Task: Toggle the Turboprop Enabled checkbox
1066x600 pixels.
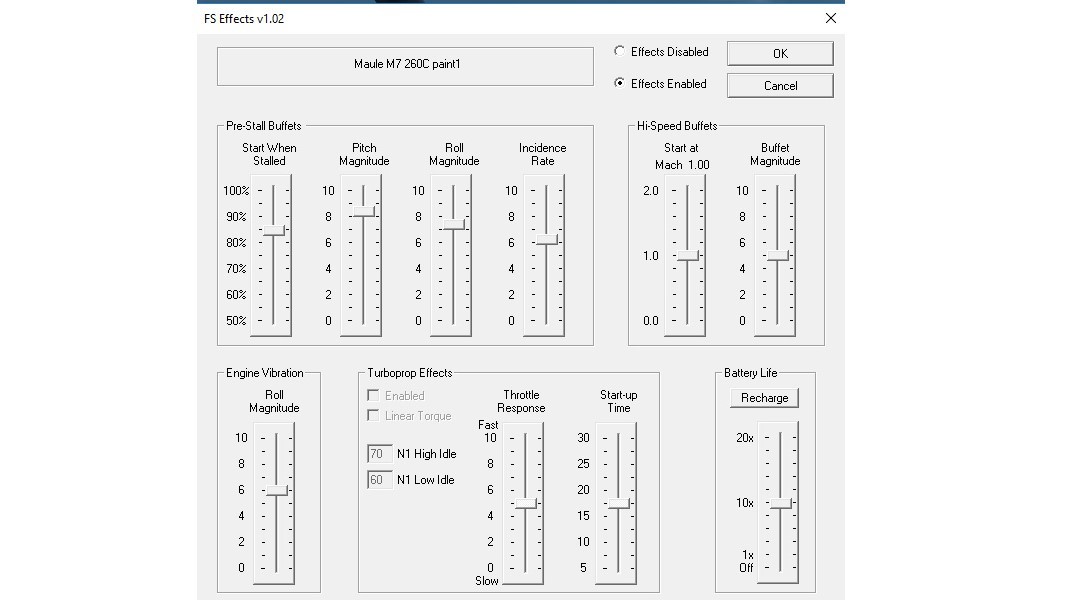Action: [373, 395]
